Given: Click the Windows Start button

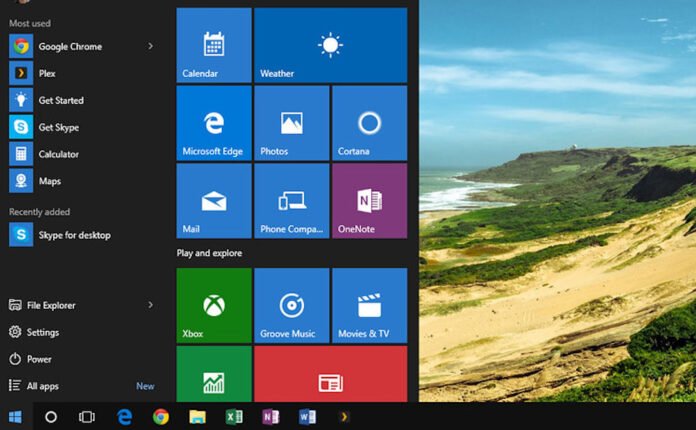Looking at the screenshot, I should click(16, 417).
